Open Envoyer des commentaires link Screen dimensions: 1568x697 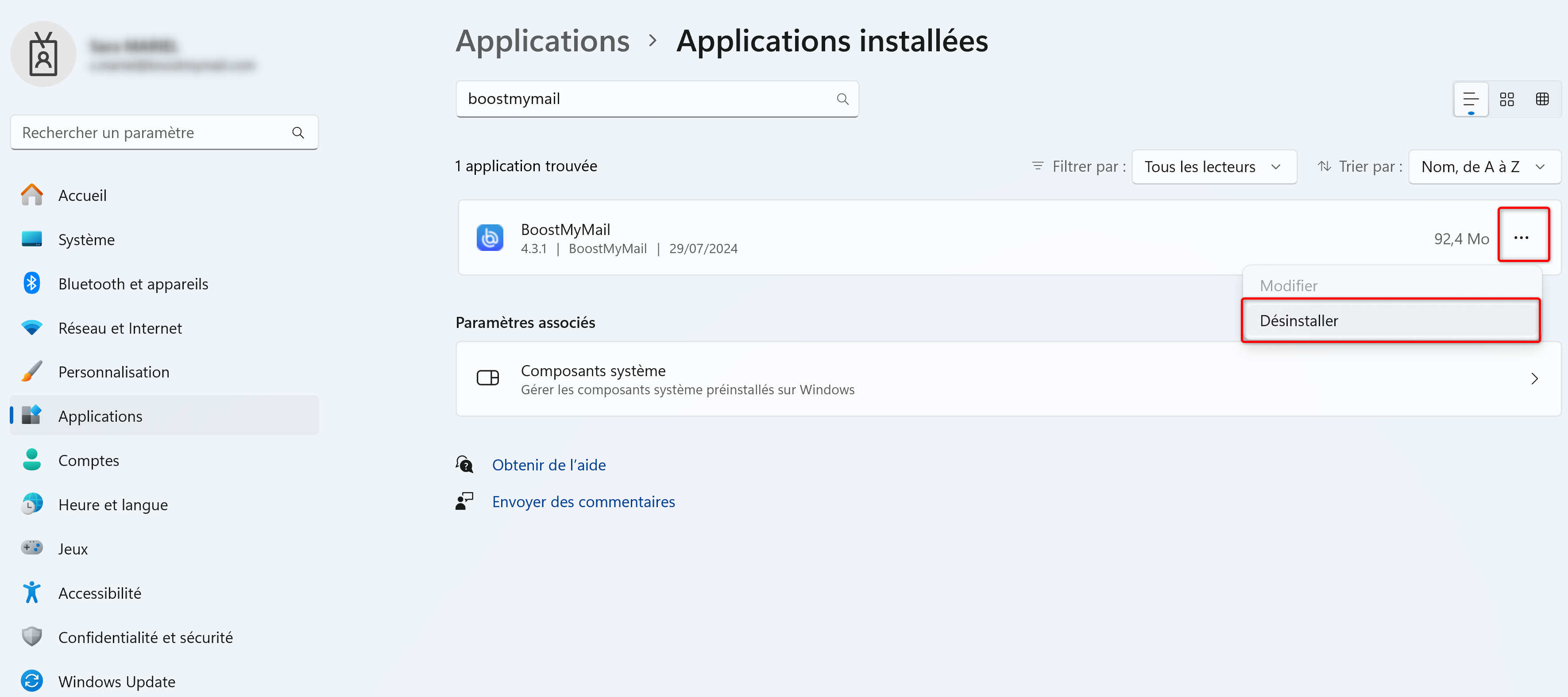[x=583, y=501]
